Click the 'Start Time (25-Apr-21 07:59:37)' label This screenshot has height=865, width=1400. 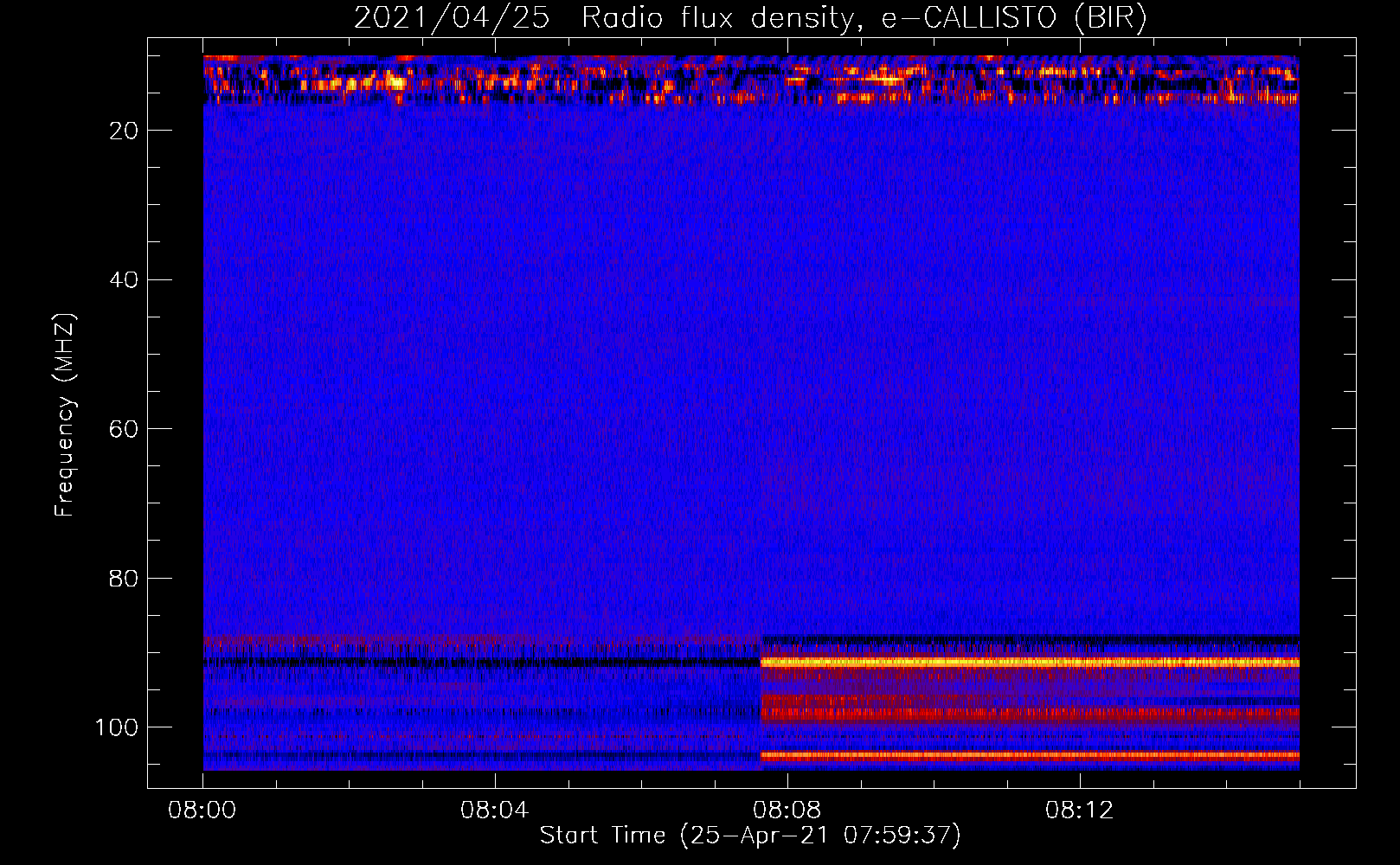tap(750, 836)
